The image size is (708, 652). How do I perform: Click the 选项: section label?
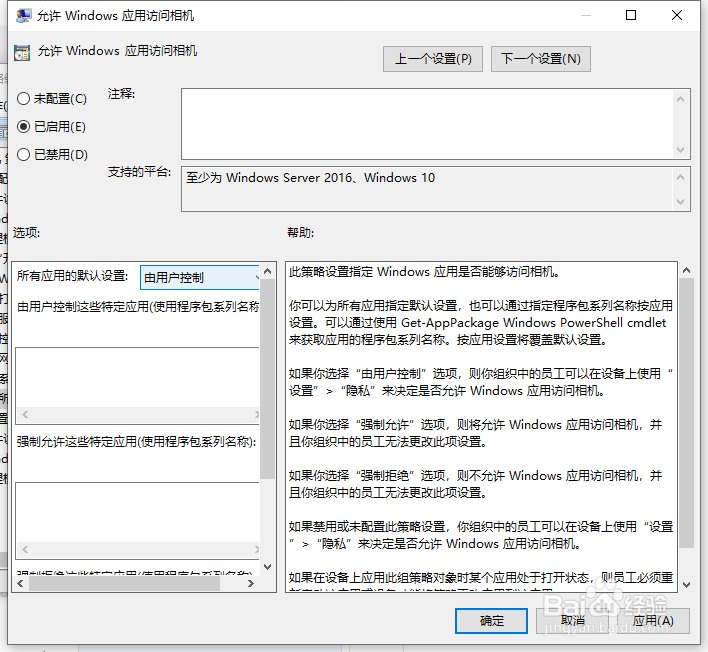point(26,233)
